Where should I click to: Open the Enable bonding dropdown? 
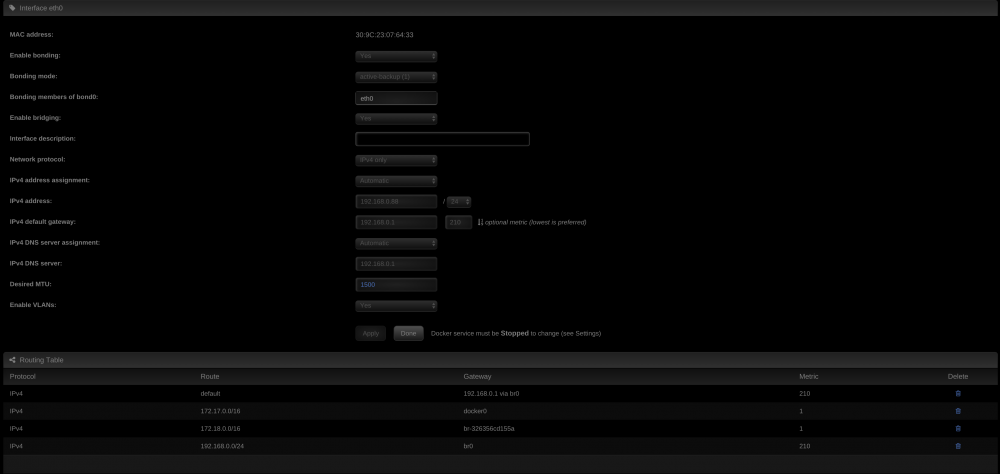pos(396,56)
